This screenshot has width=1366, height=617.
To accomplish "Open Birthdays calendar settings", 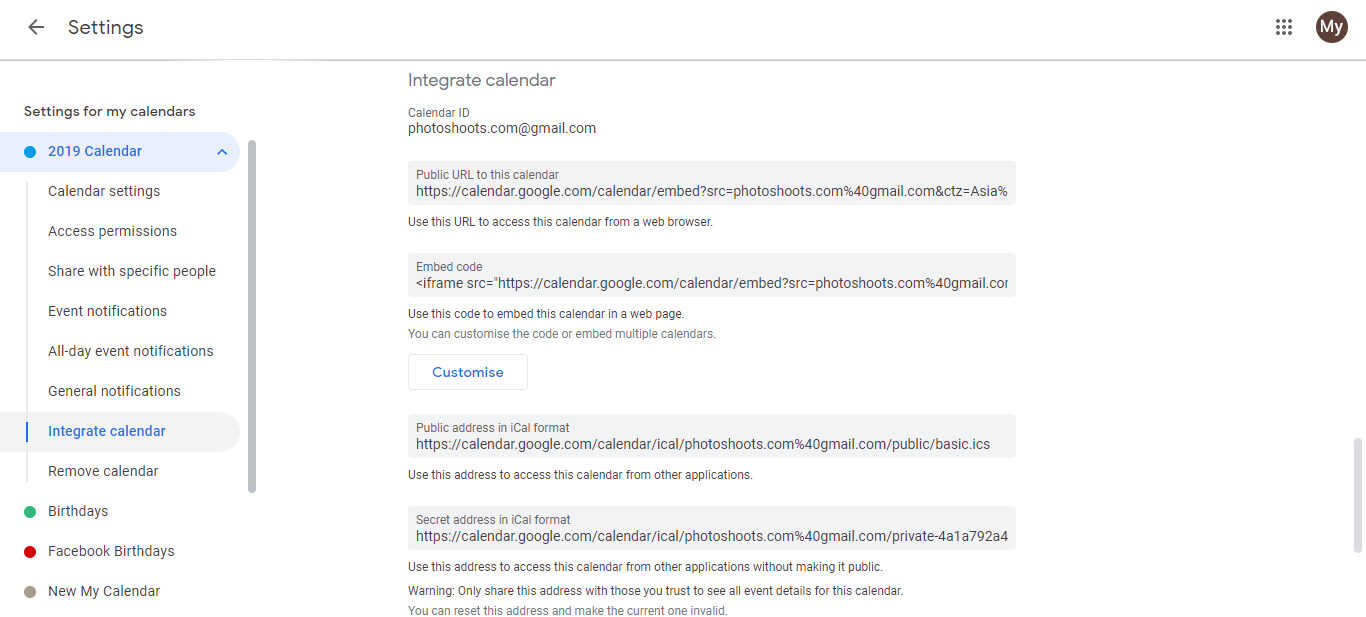I will (x=78, y=511).
